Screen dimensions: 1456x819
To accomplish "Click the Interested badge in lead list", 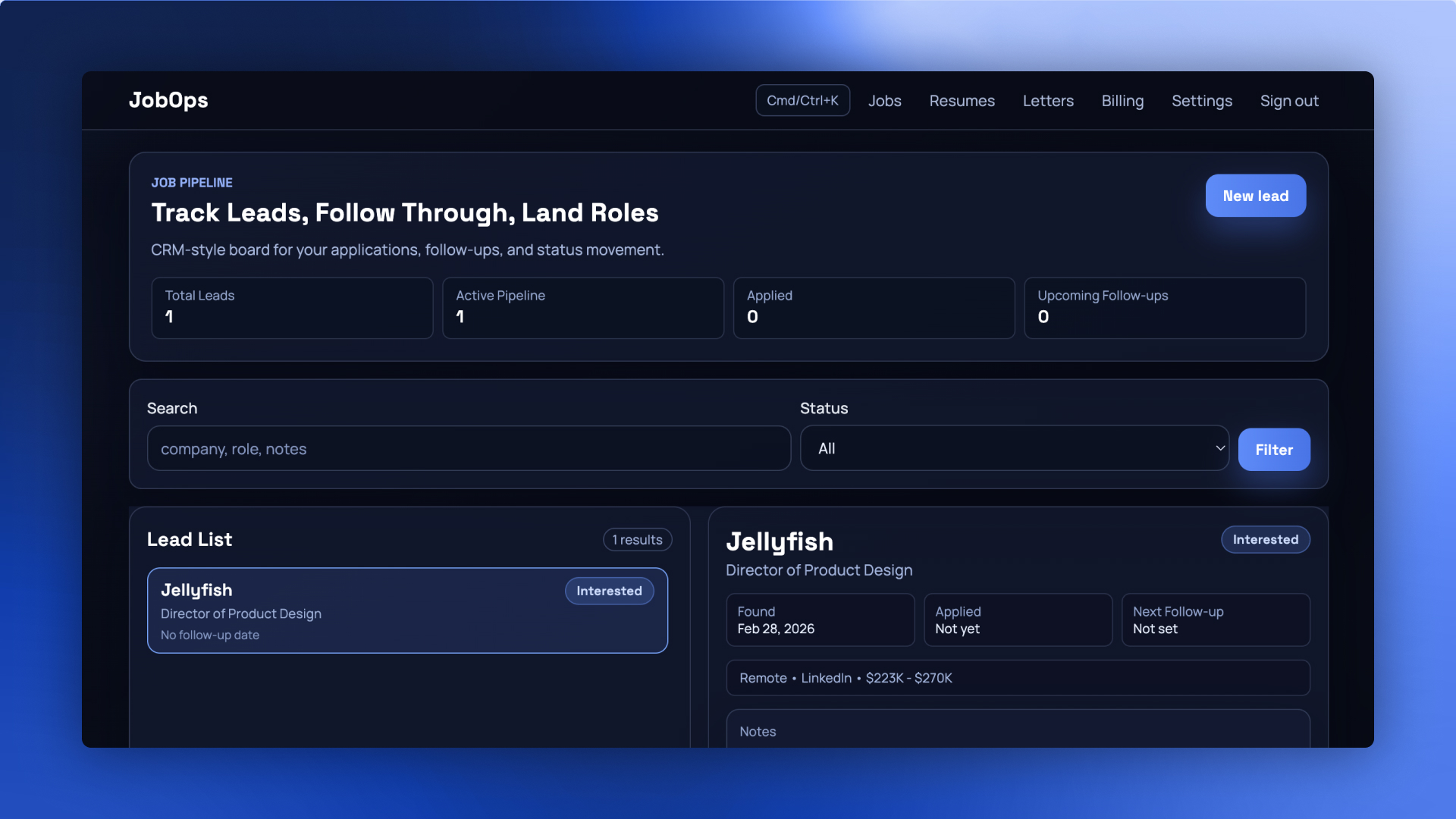I will (609, 591).
